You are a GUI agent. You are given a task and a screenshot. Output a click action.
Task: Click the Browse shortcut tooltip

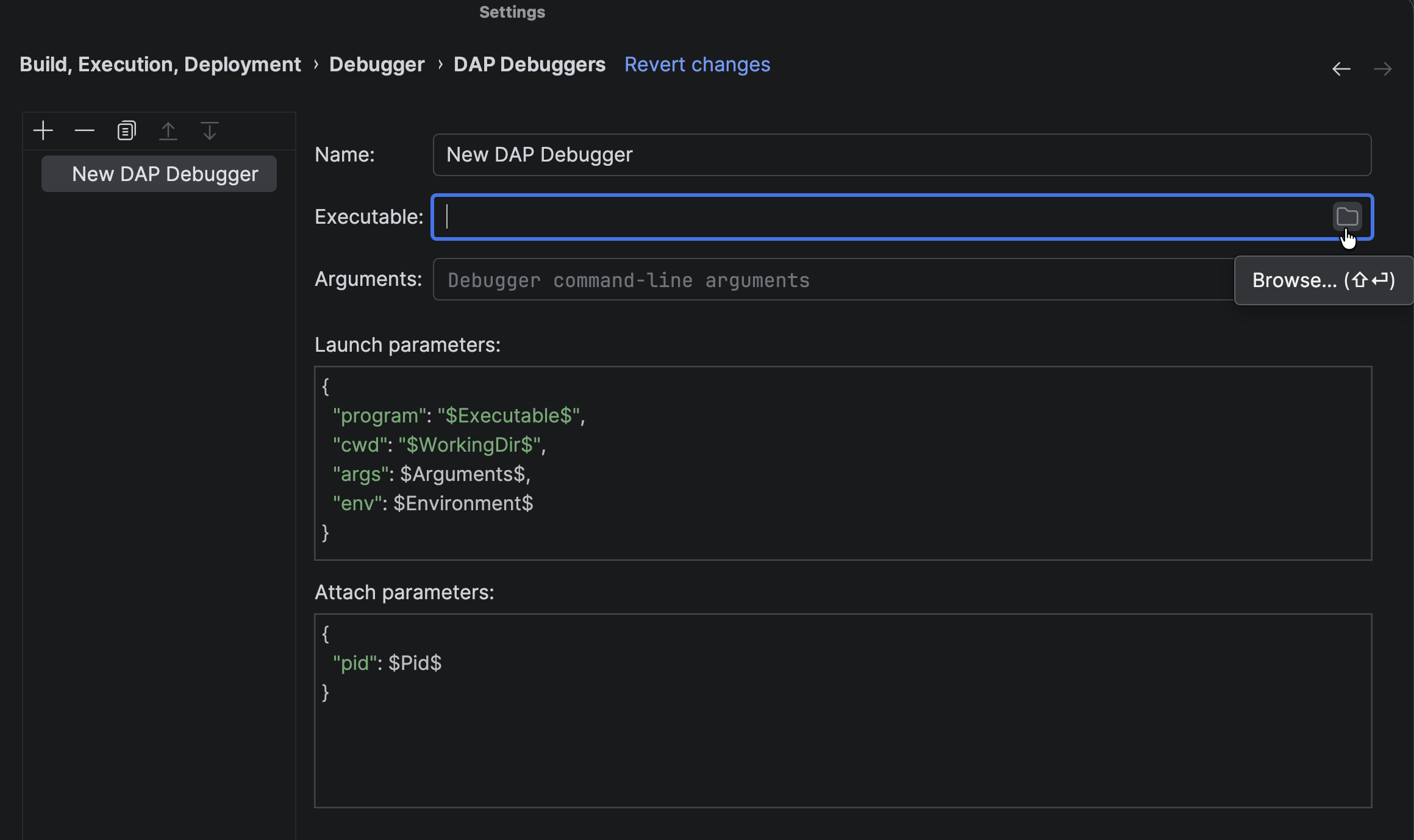1323,280
